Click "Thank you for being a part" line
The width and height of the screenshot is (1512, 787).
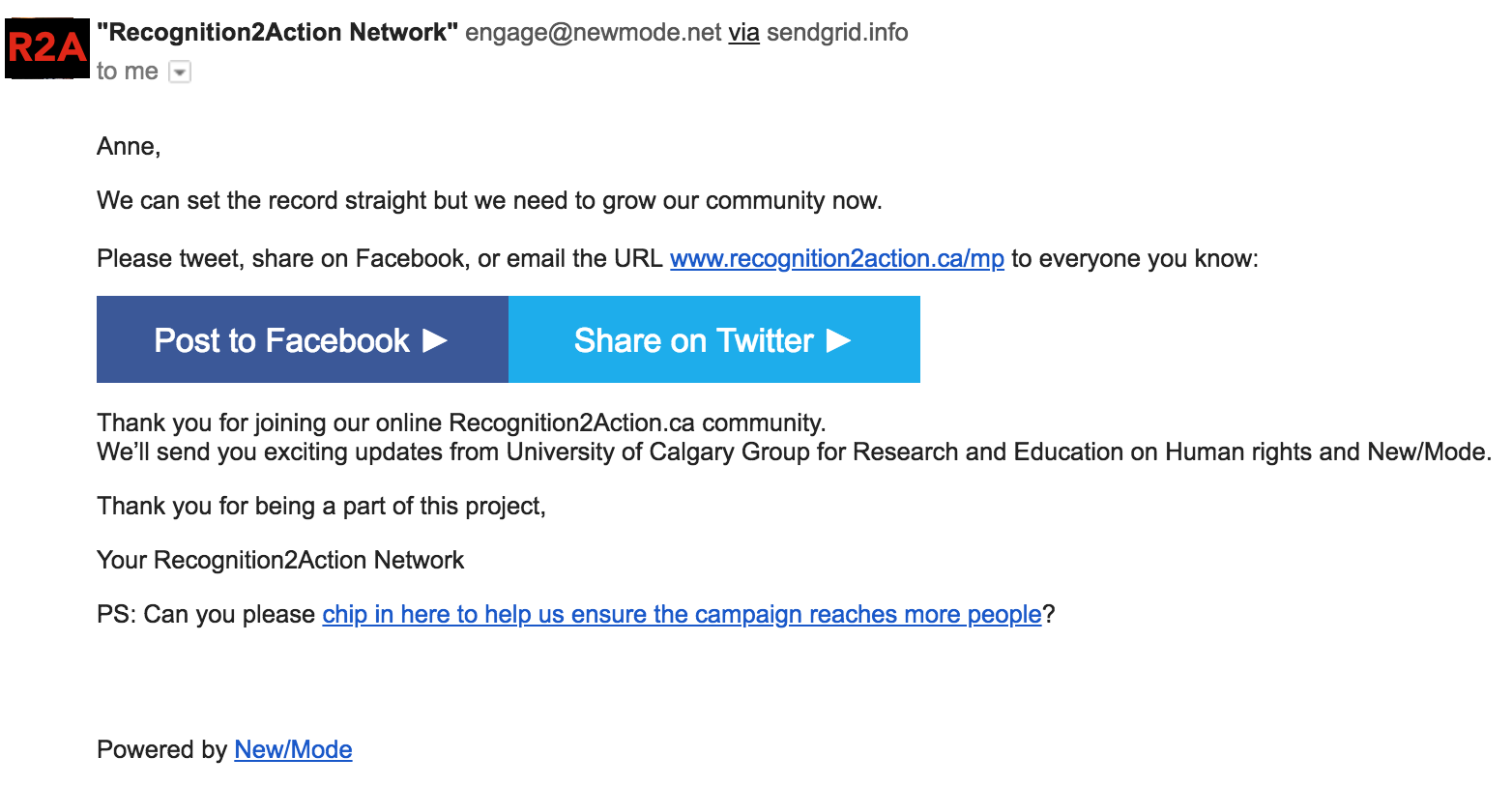321,507
